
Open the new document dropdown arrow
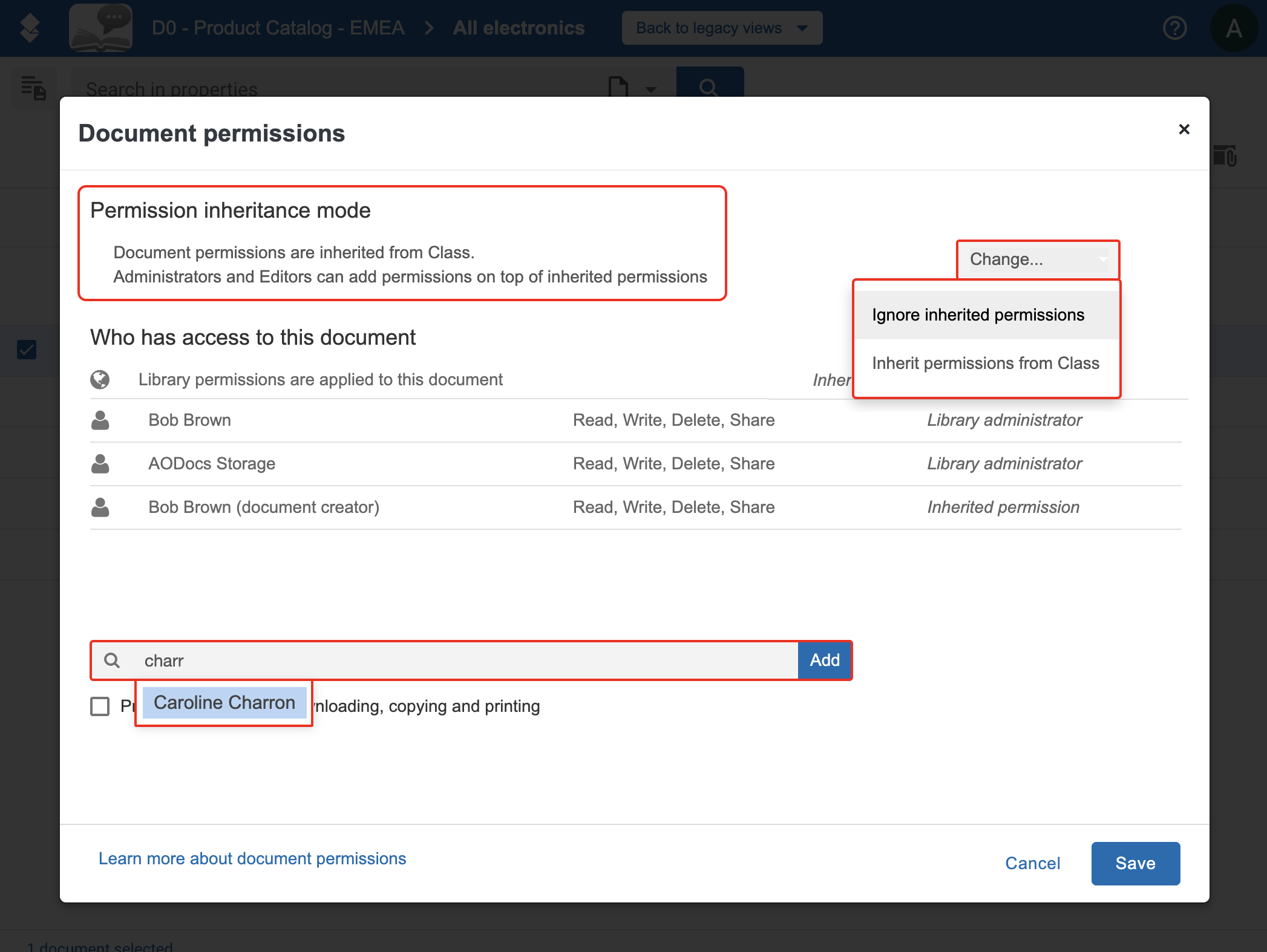651,90
